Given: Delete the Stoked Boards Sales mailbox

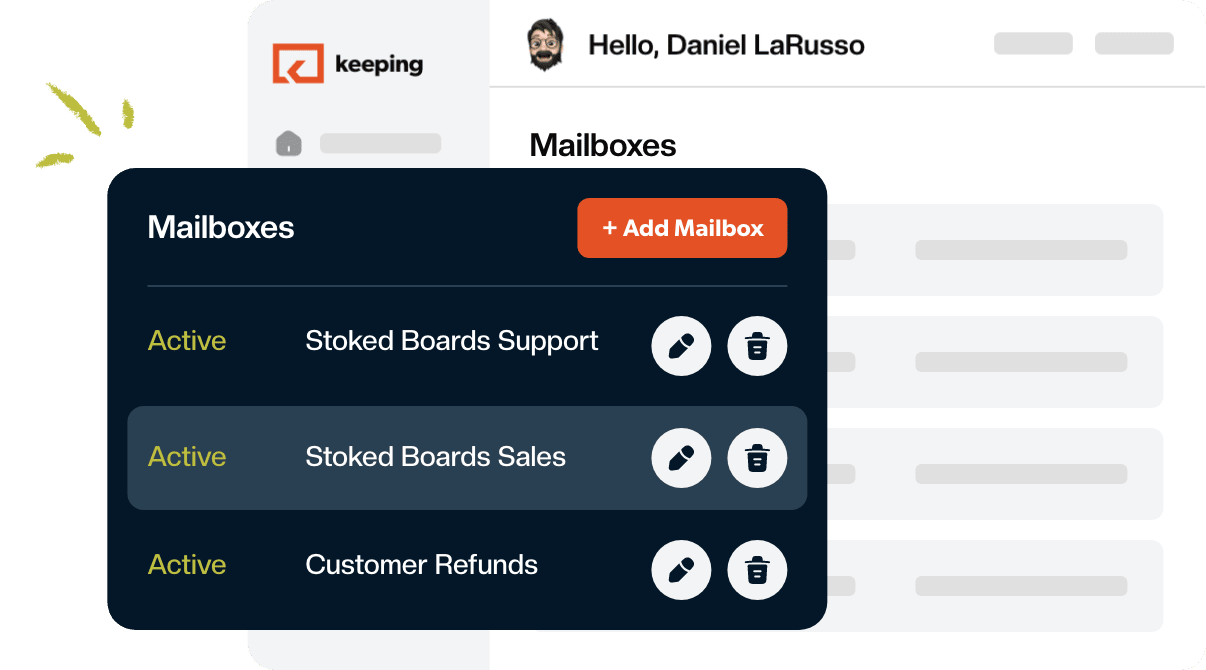Looking at the screenshot, I should coord(757,458).
